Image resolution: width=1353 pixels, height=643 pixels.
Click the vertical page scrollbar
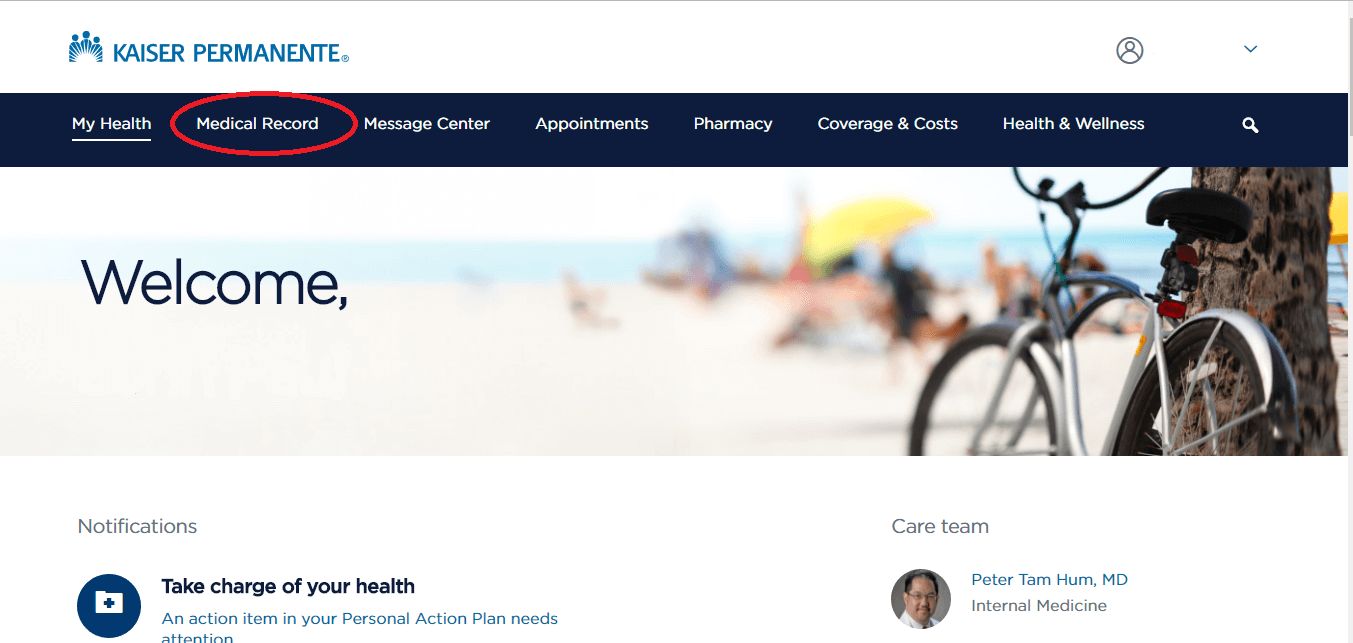[1350, 321]
